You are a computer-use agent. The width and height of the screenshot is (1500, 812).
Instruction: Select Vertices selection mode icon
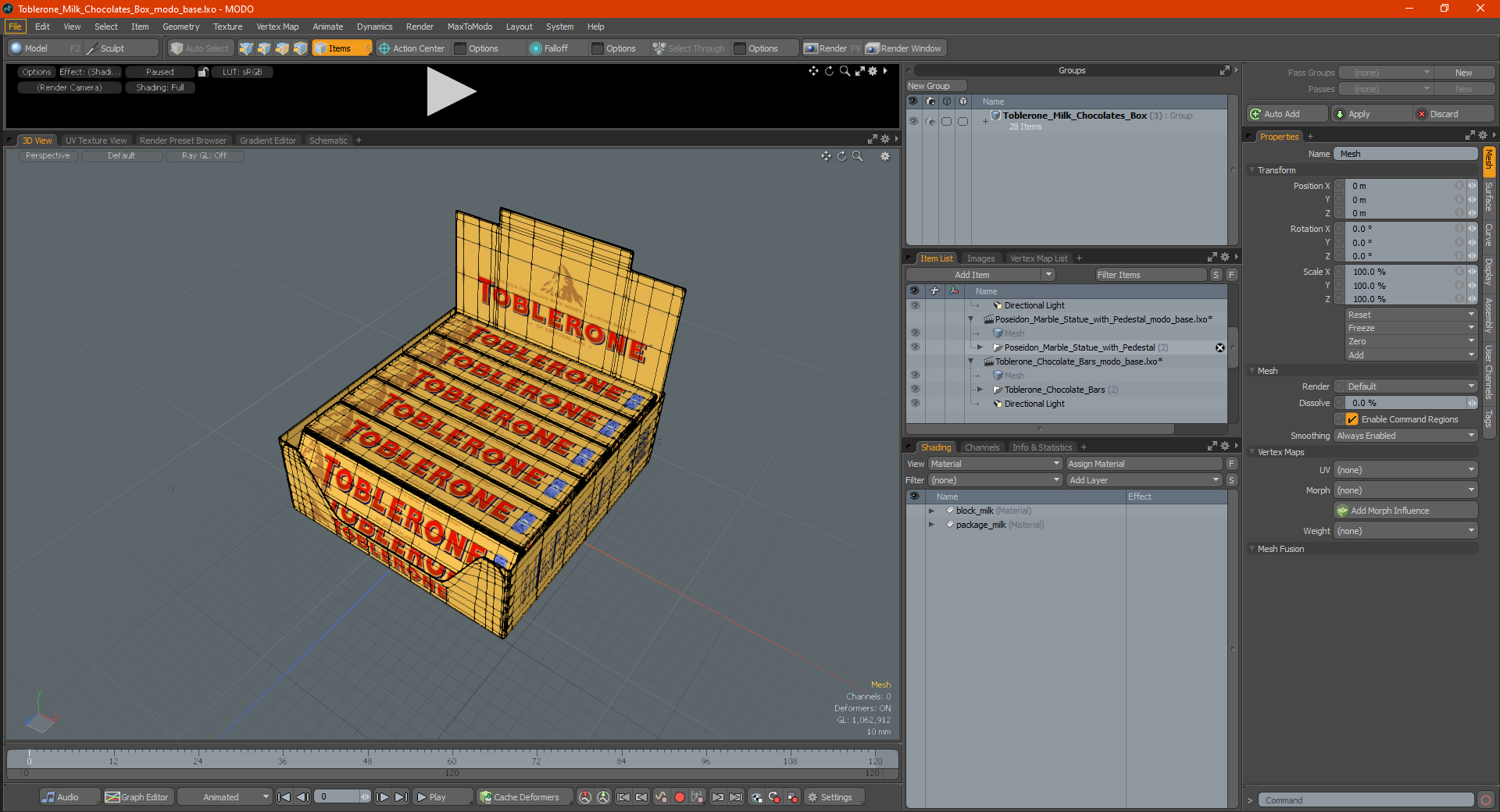246,48
